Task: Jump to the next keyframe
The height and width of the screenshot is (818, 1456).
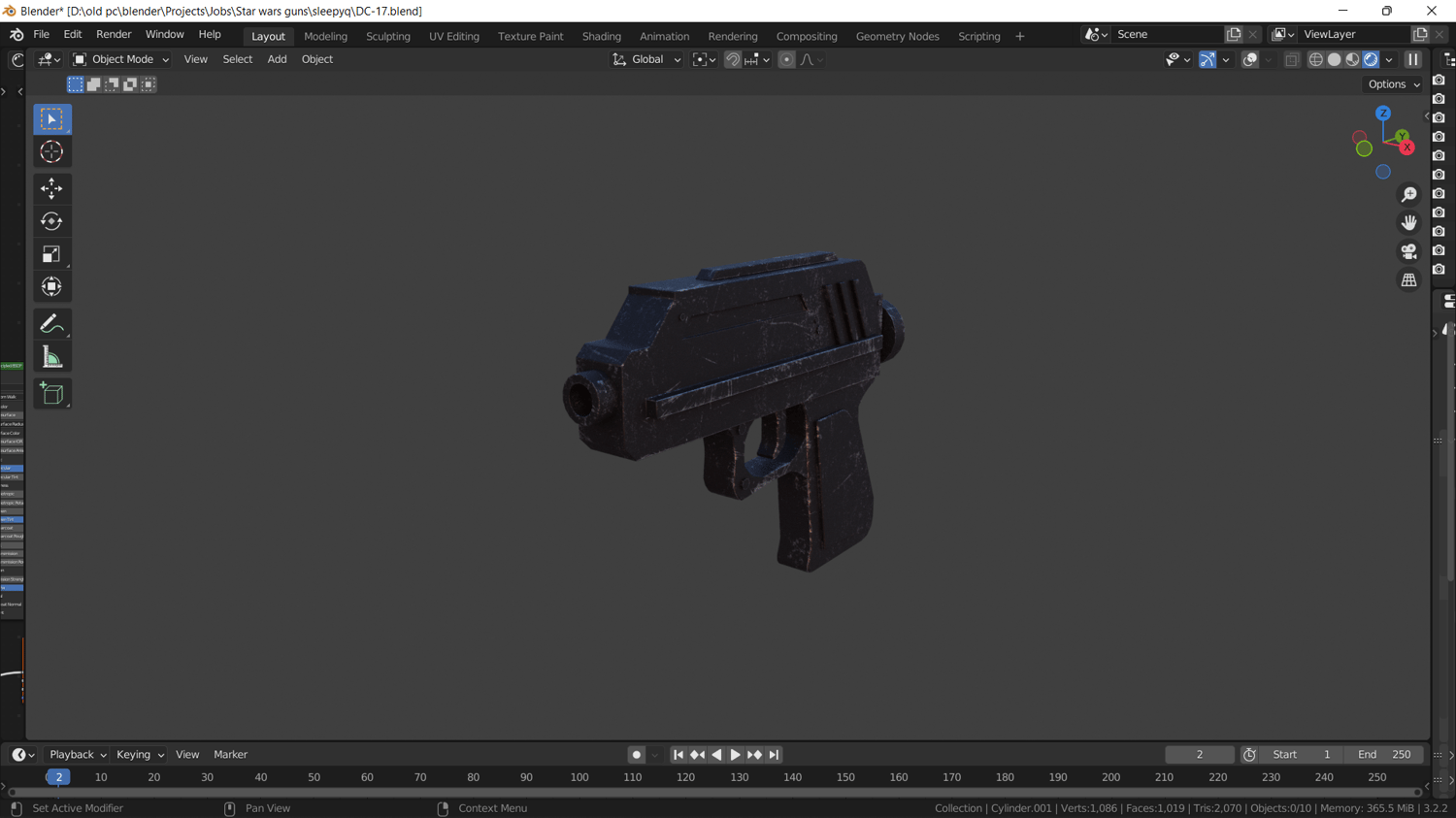Action: [754, 755]
